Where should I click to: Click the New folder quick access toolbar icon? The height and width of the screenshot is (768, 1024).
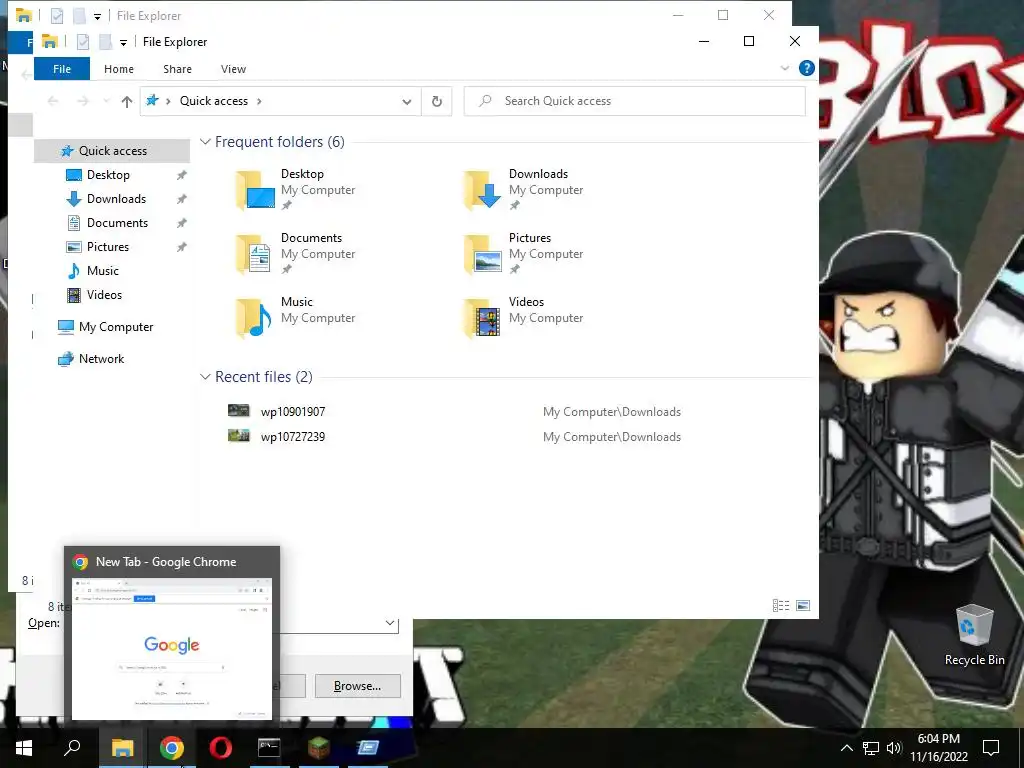pos(105,42)
